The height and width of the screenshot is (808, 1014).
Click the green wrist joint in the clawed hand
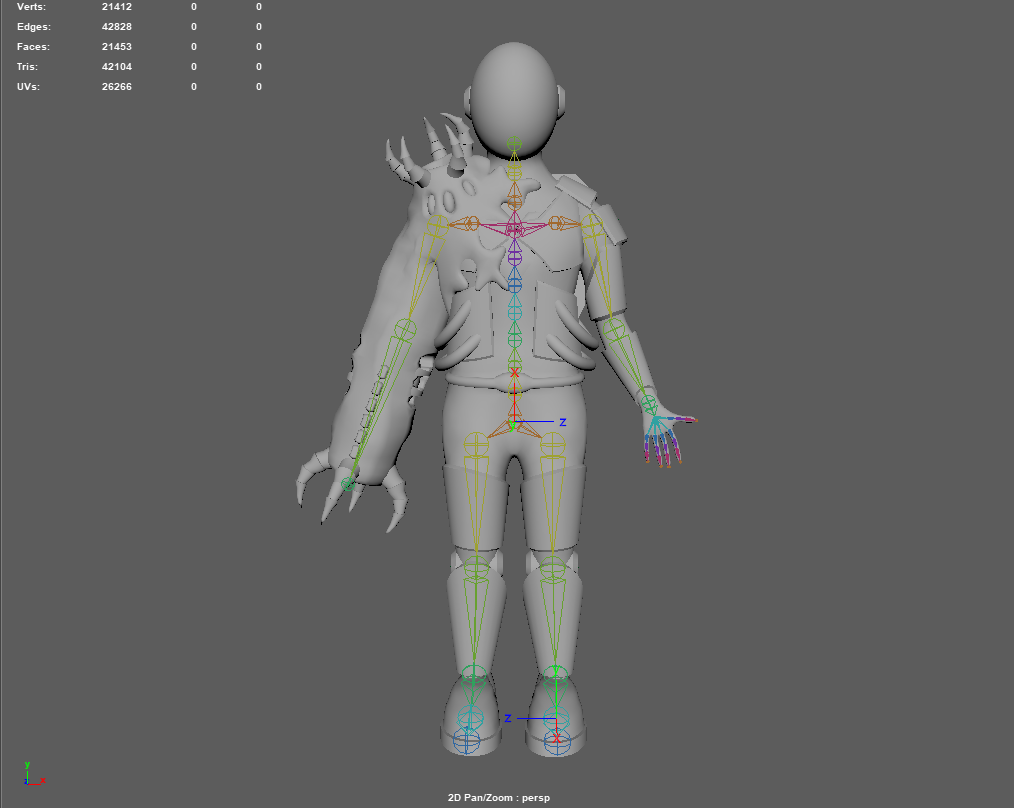348,484
